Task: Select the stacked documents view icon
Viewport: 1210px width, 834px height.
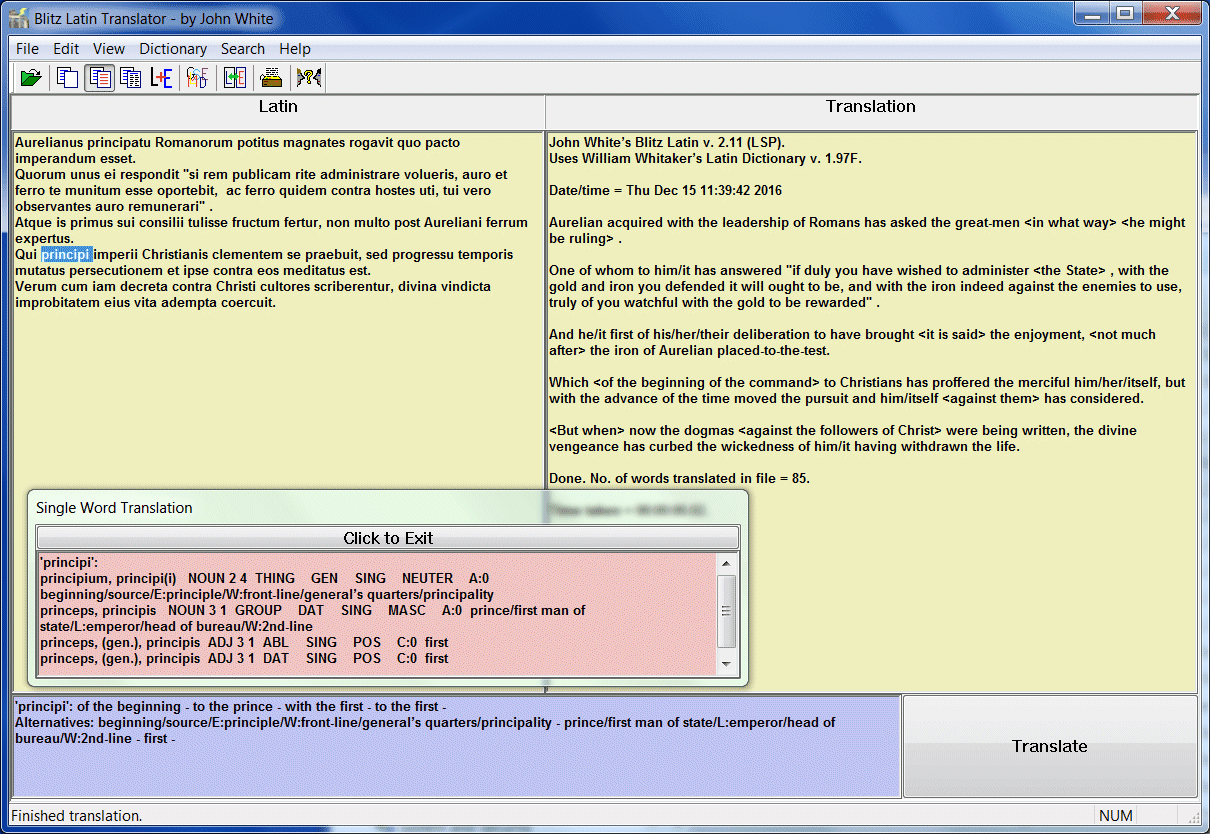Action: point(131,77)
